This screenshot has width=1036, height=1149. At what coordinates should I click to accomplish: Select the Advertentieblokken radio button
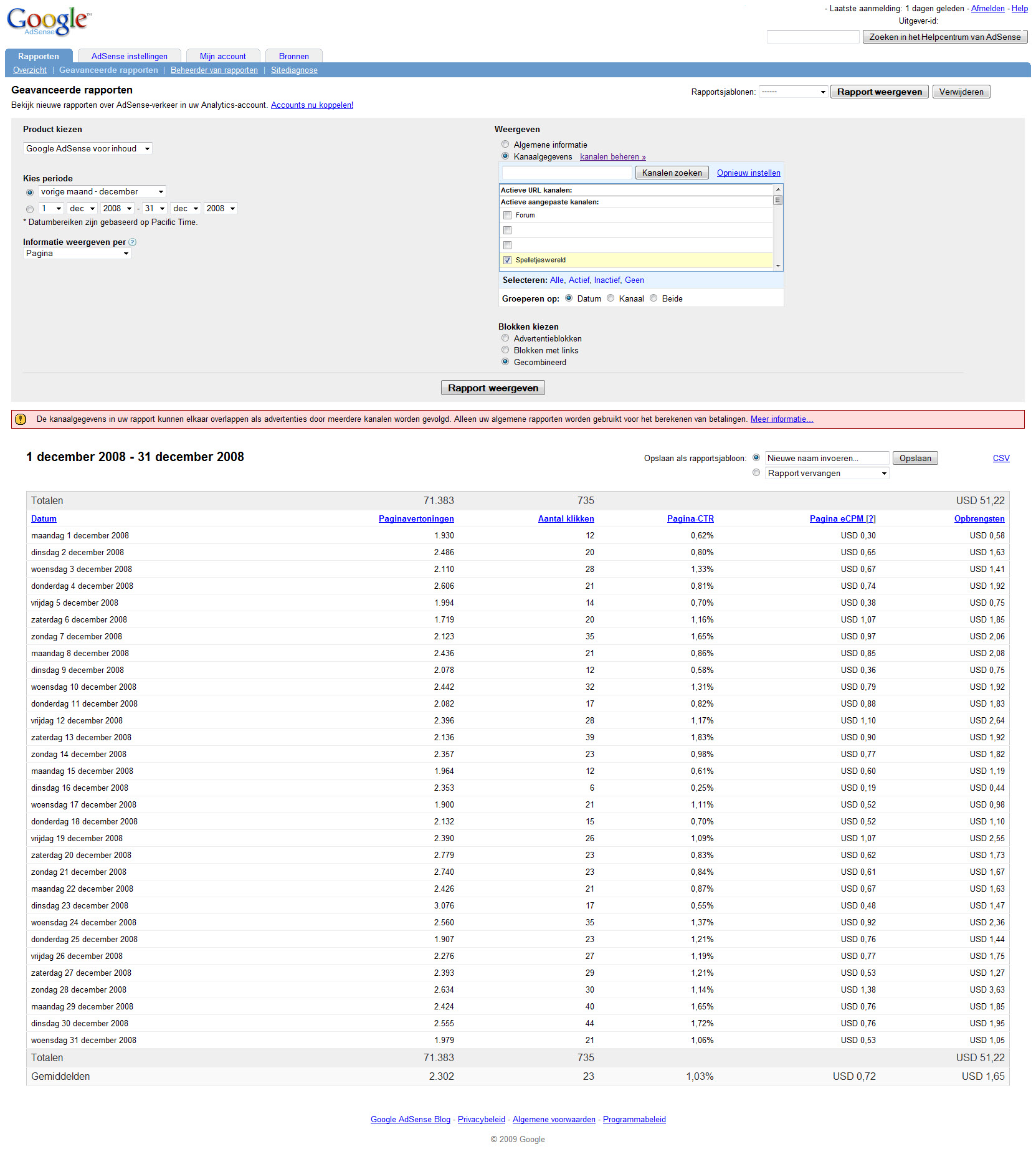click(x=505, y=338)
